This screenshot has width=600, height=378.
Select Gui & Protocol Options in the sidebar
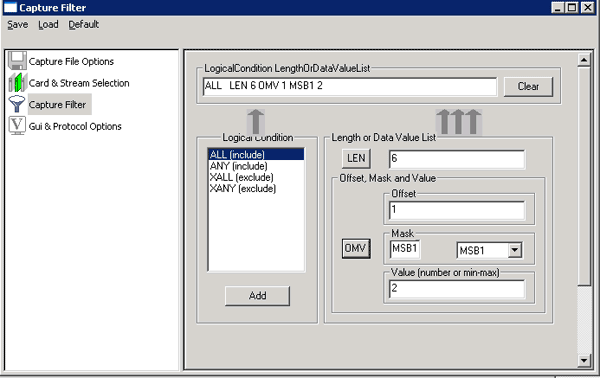(x=75, y=126)
